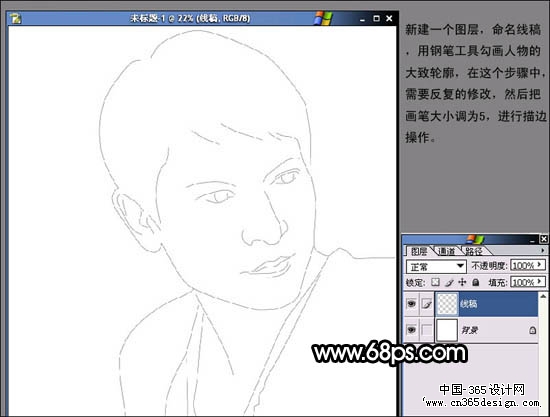Switch to the 通道 tab
Screen dimensions: 550x417
[447, 251]
